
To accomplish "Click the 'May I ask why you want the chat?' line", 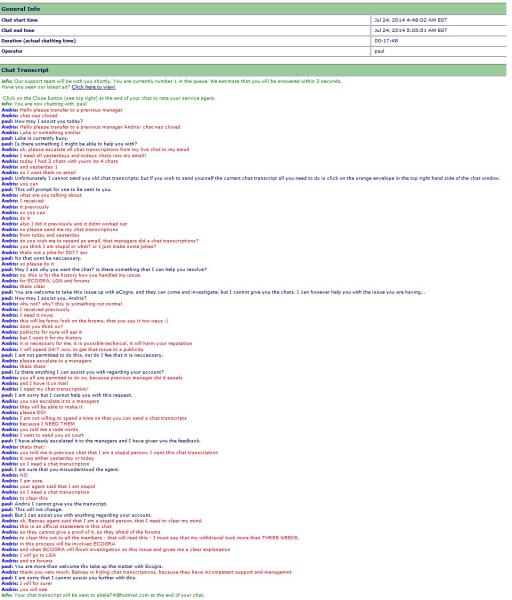I will (104, 269).
